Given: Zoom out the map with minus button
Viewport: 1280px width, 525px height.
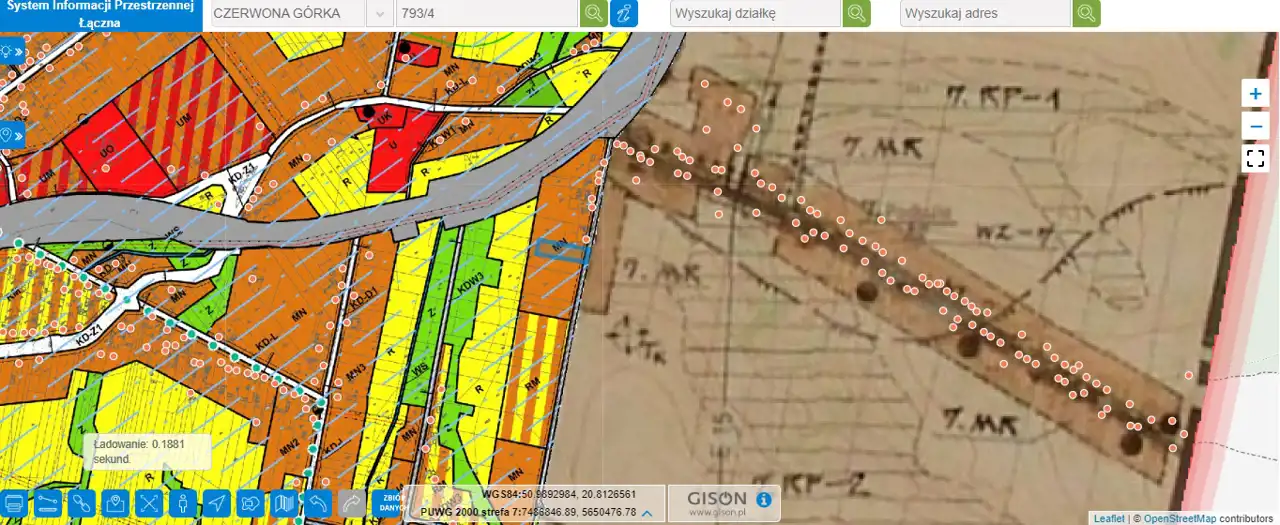Looking at the screenshot, I should point(1255,125).
